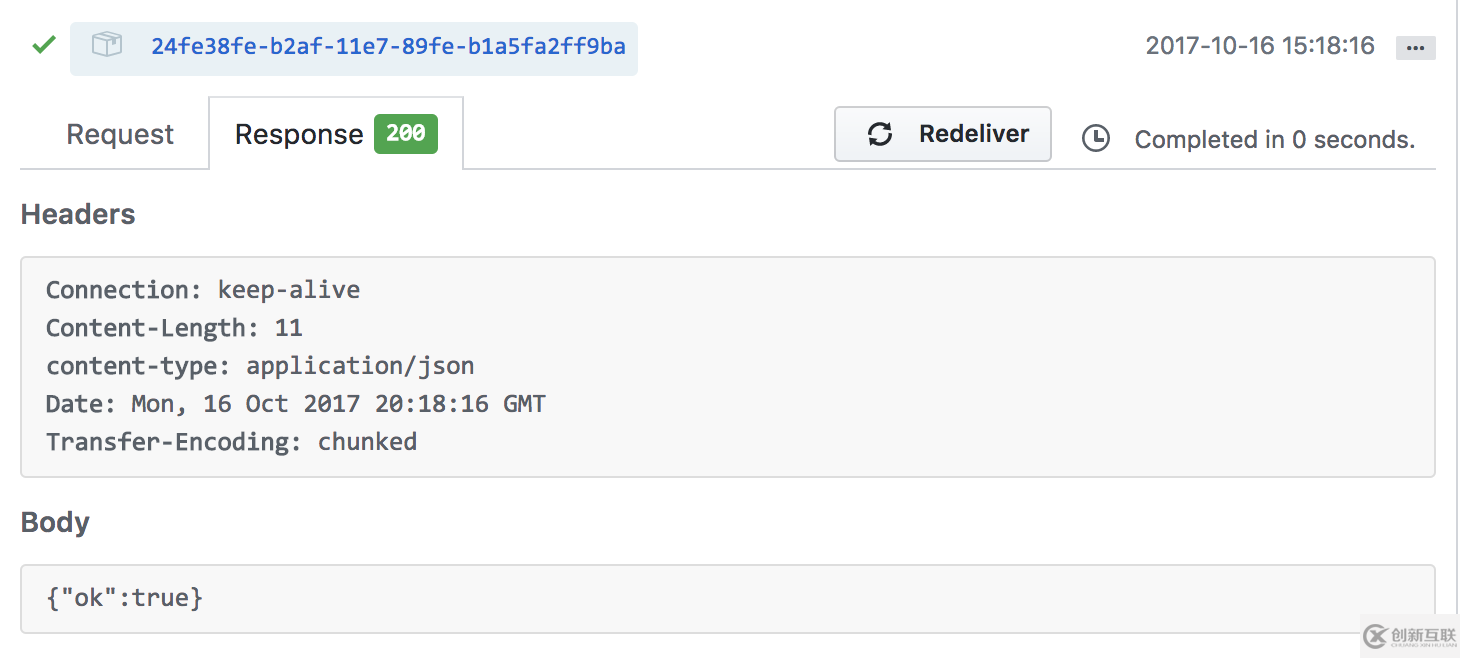Viewport: 1460px width, 658px height.
Task: Click the green 200 status badge
Action: pos(405,134)
